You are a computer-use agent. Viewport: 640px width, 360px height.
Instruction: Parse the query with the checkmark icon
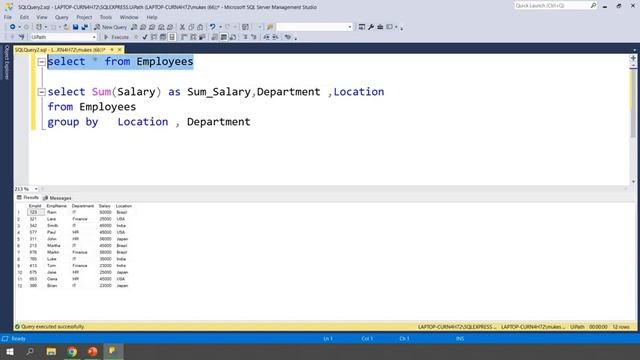pyautogui.click(x=144, y=37)
